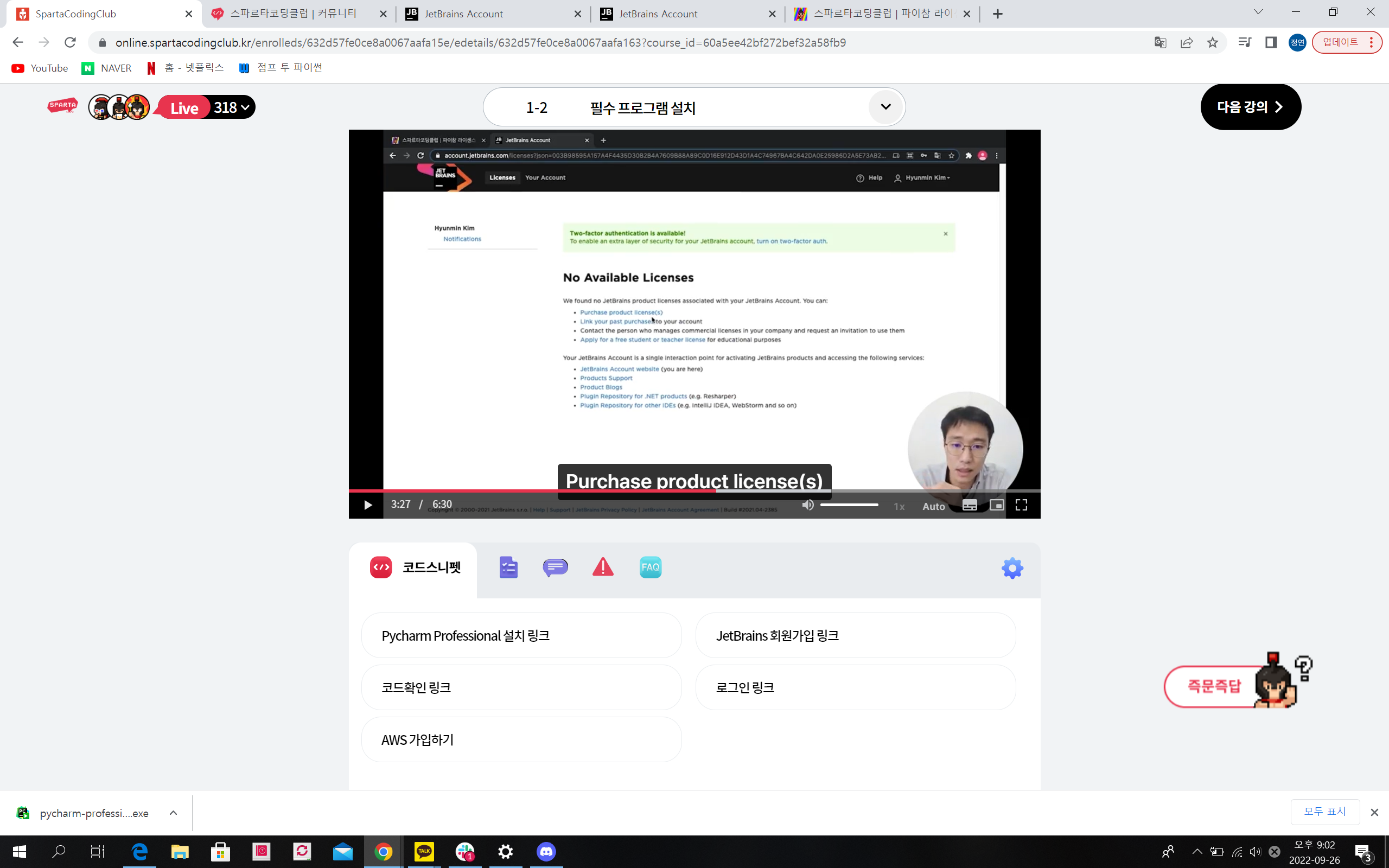Expand pycharm download options chevron
The width and height of the screenshot is (1389, 868).
tap(173, 813)
